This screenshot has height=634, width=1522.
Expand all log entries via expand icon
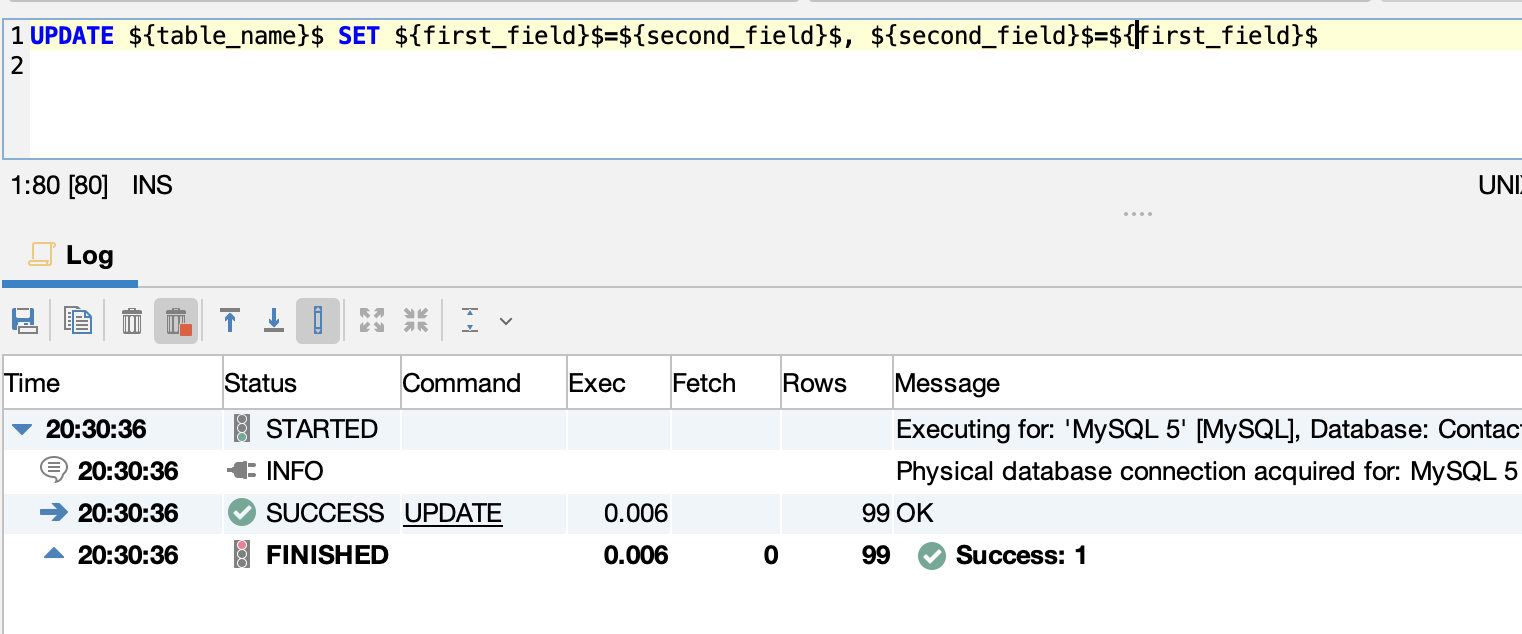371,320
